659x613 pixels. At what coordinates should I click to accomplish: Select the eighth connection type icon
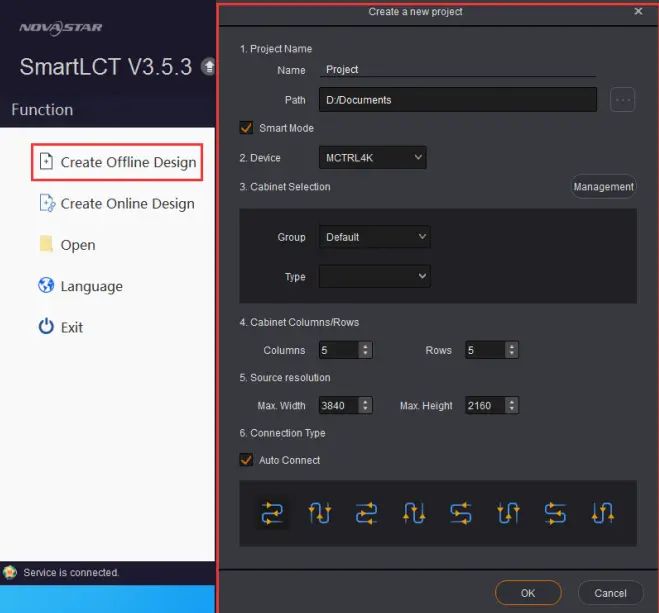tap(603, 513)
